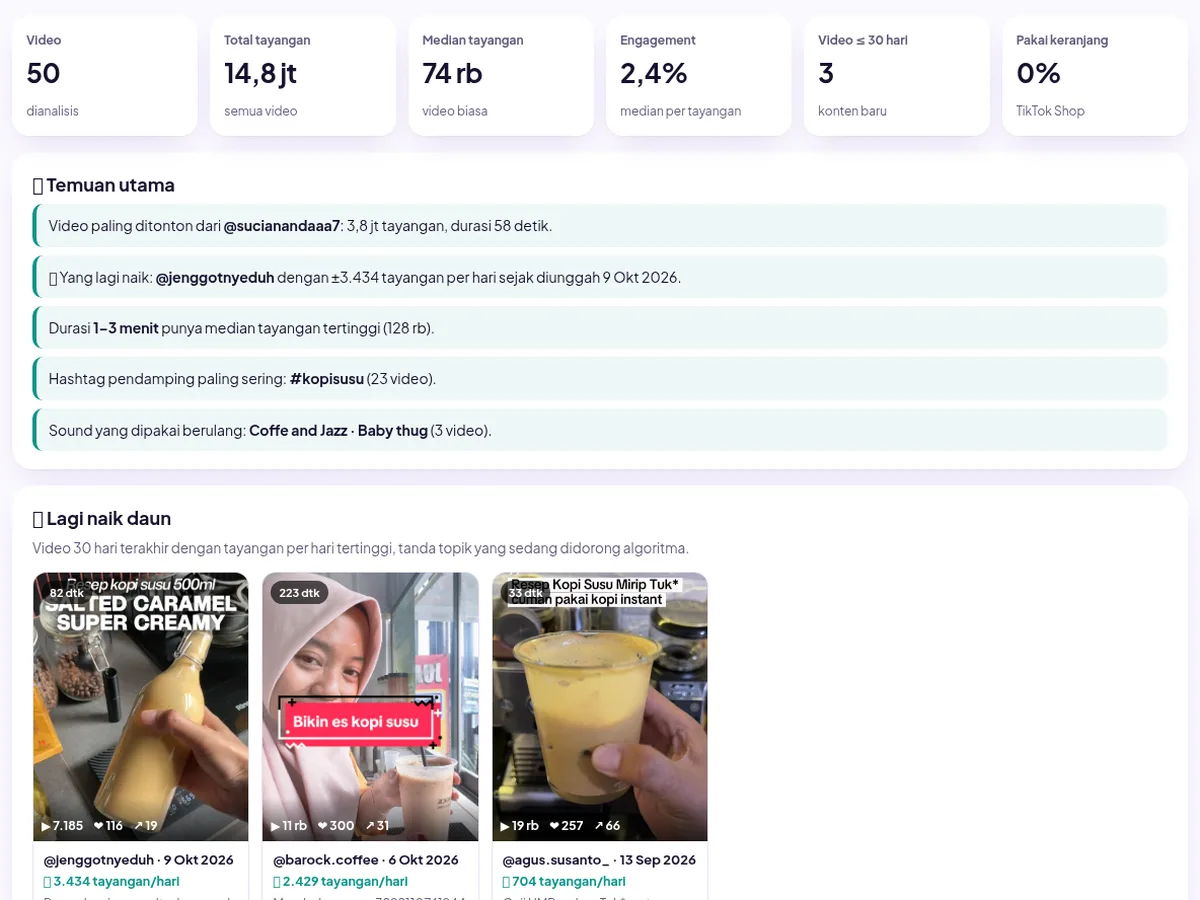Click the icon beside the Lagi naik daun heading
The width and height of the screenshot is (1200, 900).
38,519
